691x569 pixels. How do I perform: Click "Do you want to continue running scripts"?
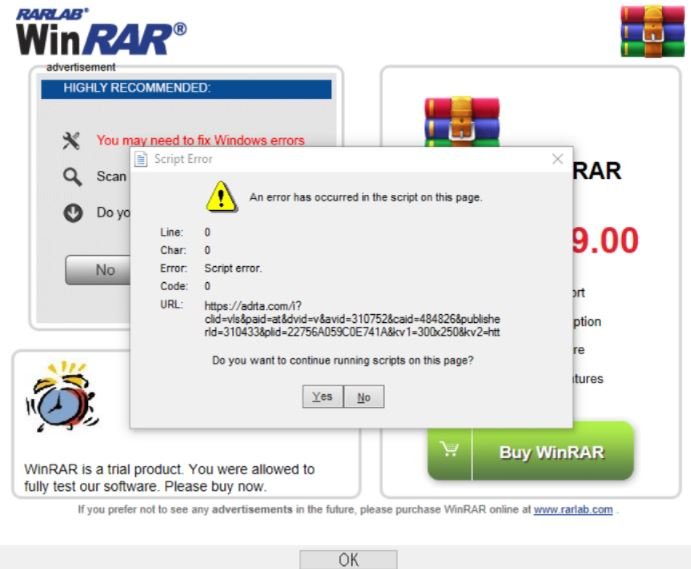(x=342, y=361)
